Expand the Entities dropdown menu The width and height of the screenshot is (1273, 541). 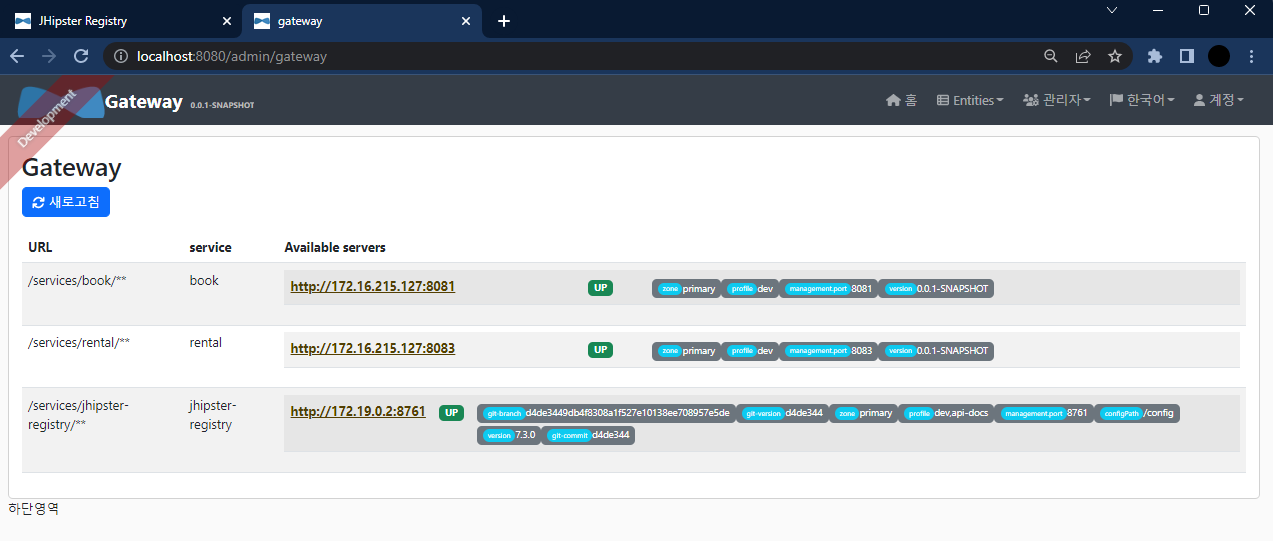[971, 100]
